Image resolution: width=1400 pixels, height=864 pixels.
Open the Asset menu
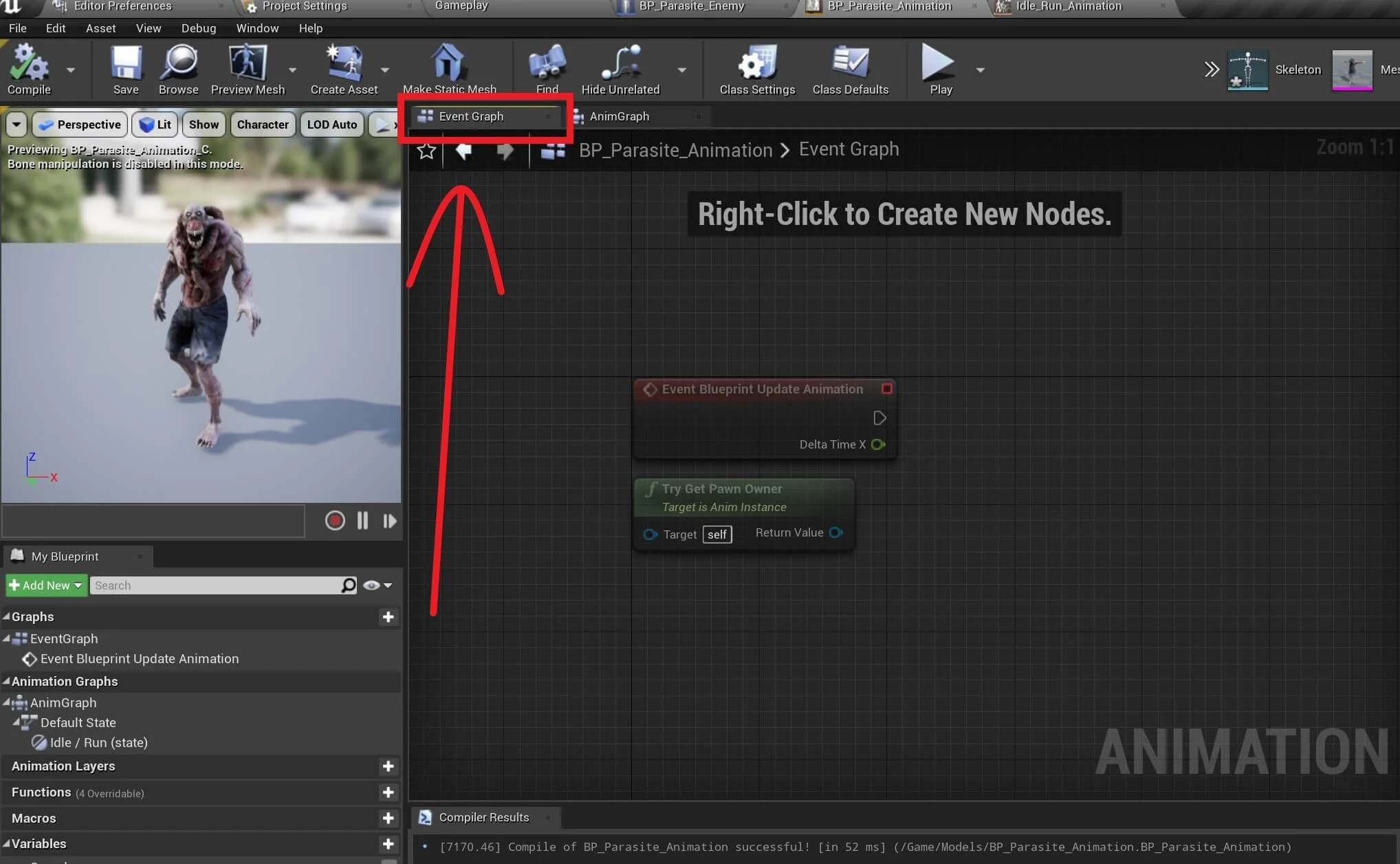(x=100, y=28)
